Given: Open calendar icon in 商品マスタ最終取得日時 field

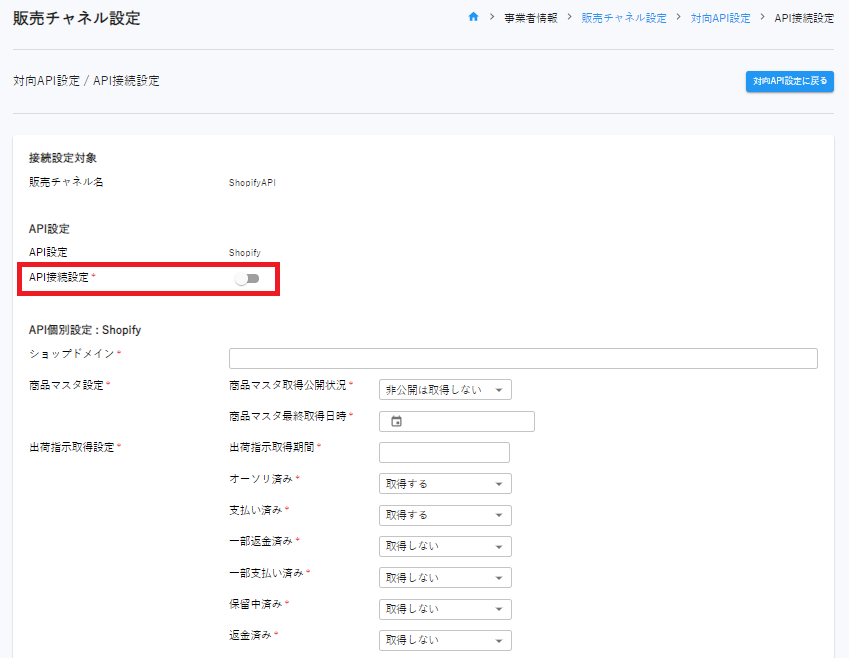Looking at the screenshot, I should pos(396,421).
